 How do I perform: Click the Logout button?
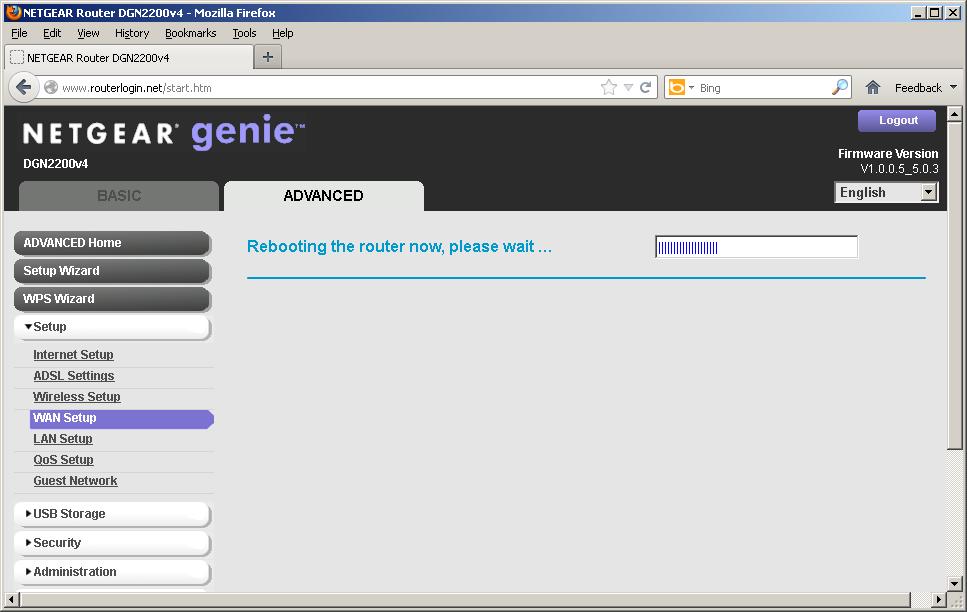(897, 120)
